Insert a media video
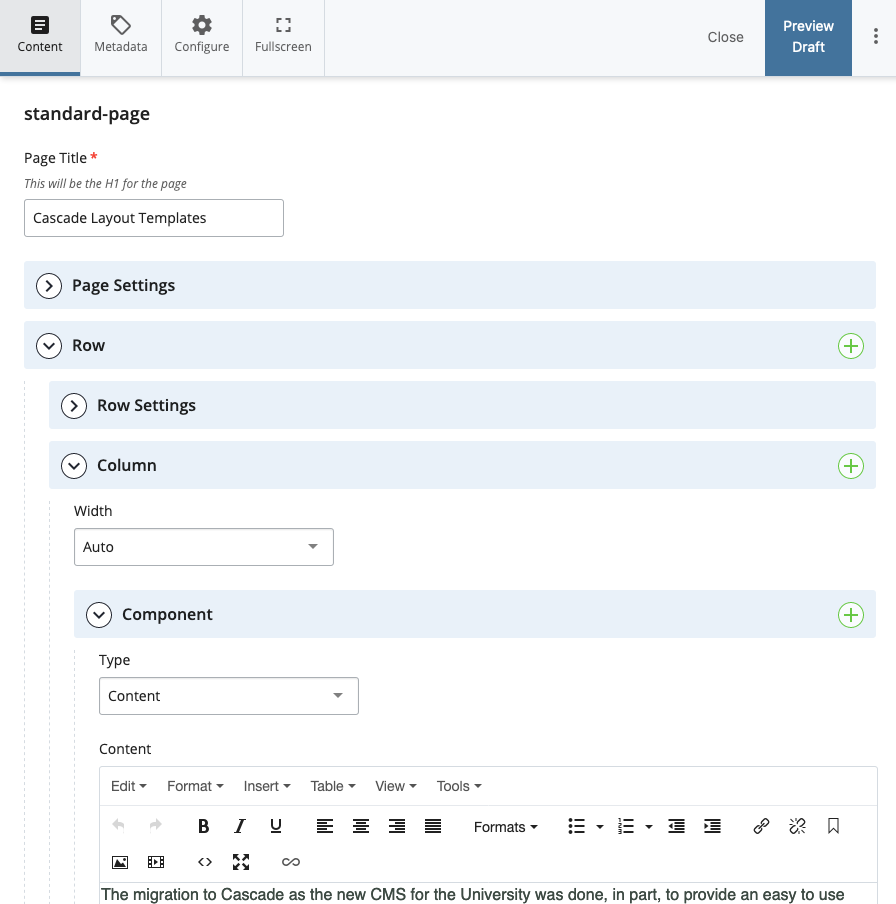This screenshot has height=904, width=896. pos(156,862)
